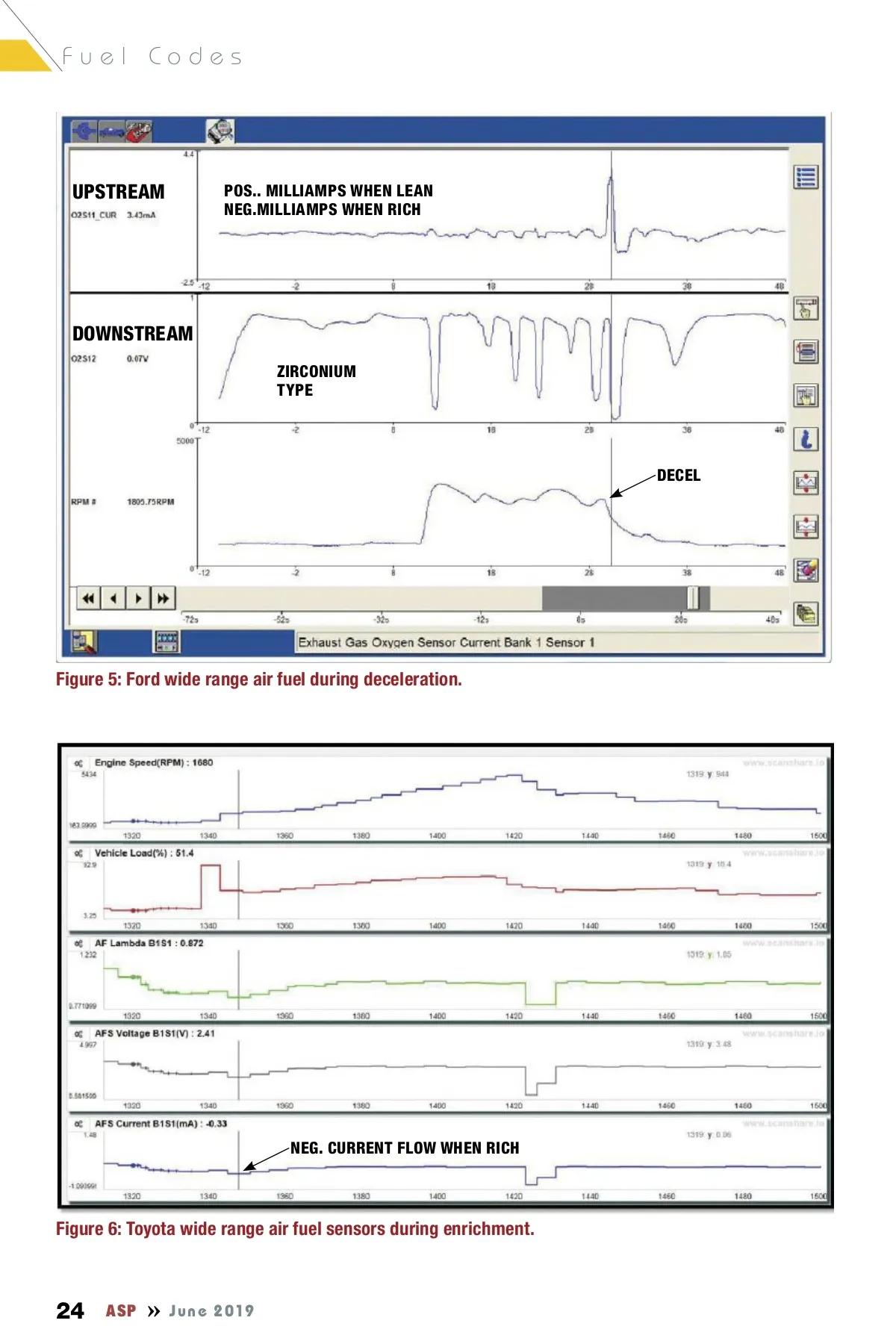
Task: Click the magnifier icon in top toolbar
Action: pos(220,131)
